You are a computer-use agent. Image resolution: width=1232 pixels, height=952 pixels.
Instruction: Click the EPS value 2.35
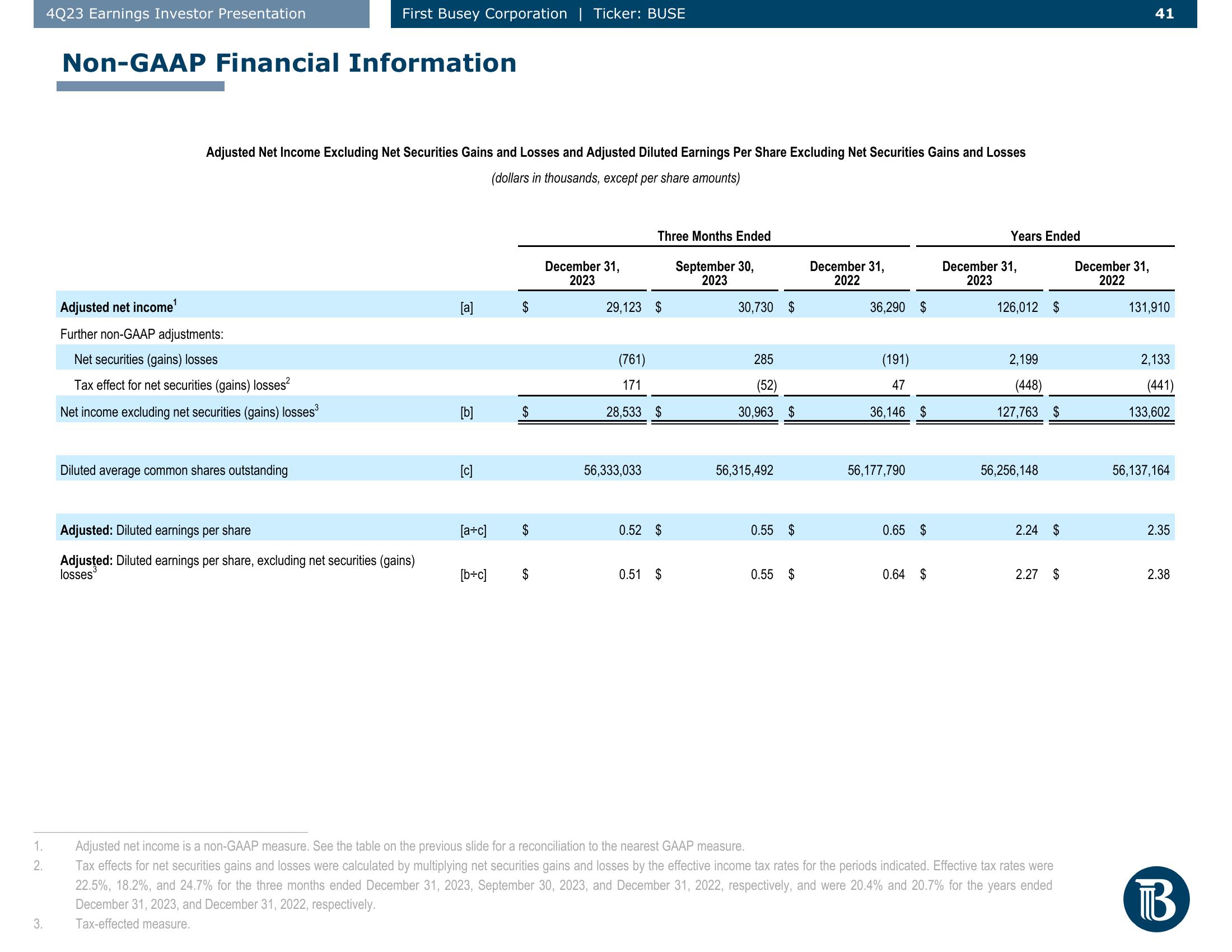coord(1159,530)
